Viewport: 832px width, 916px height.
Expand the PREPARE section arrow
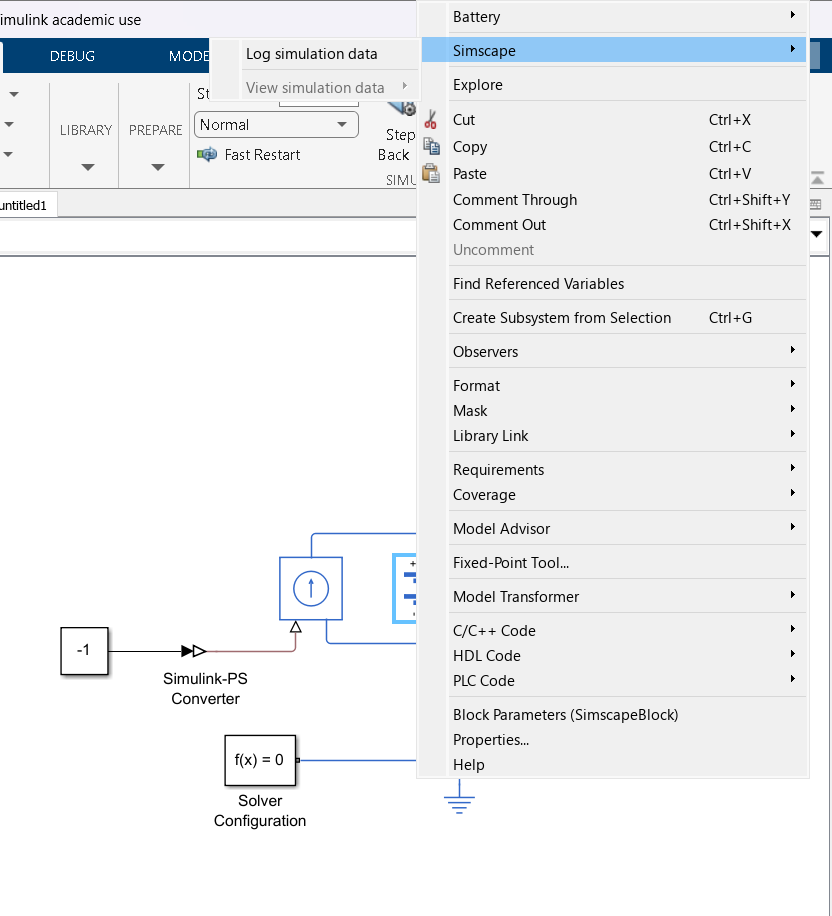click(158, 167)
